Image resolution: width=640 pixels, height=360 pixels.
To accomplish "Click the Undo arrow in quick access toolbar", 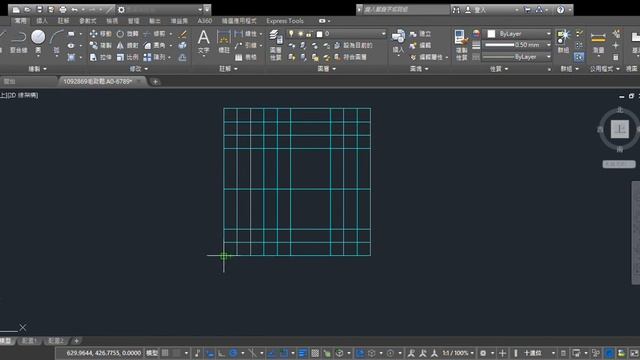I will [75, 9].
